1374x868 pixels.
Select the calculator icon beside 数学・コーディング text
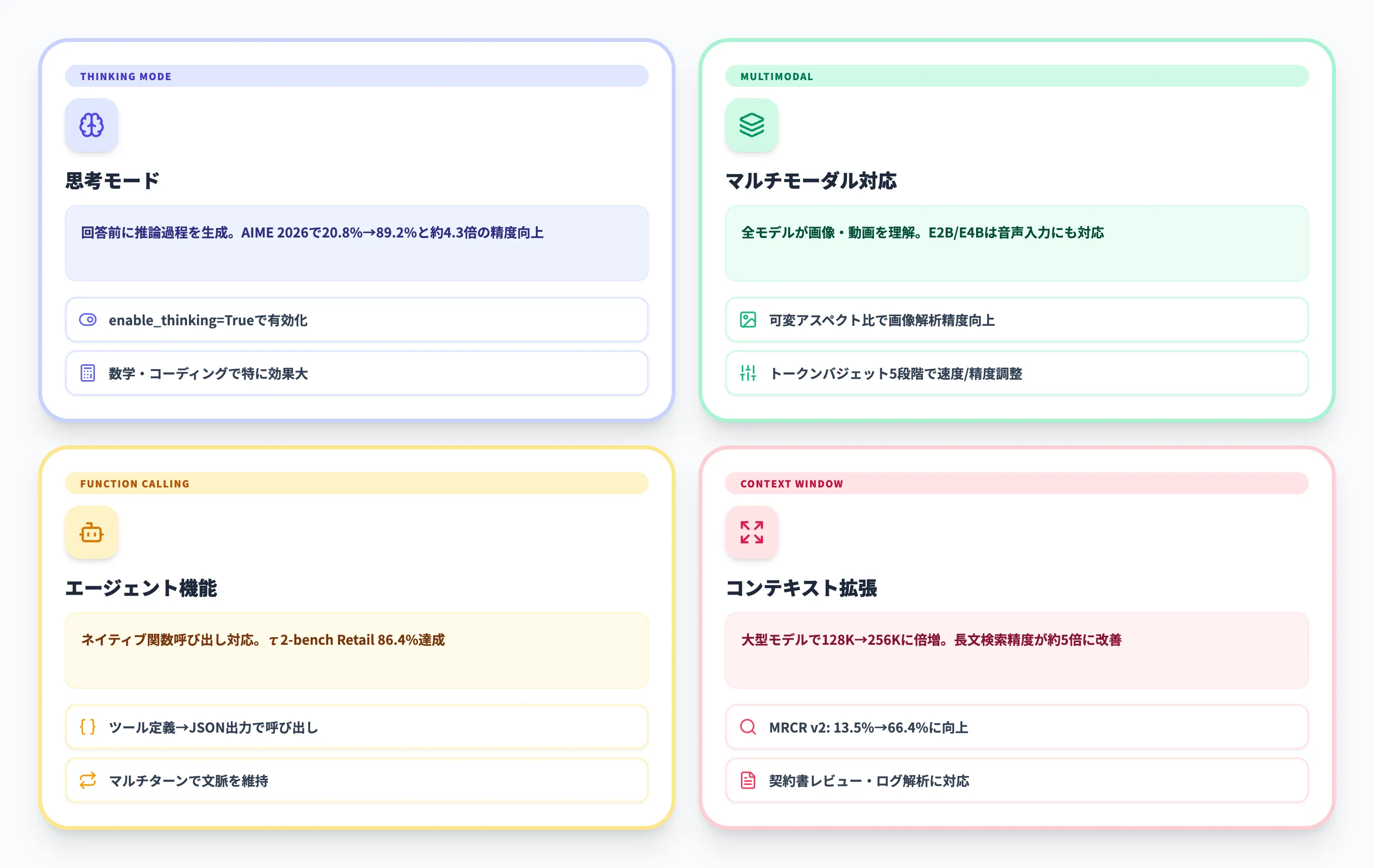click(x=87, y=373)
